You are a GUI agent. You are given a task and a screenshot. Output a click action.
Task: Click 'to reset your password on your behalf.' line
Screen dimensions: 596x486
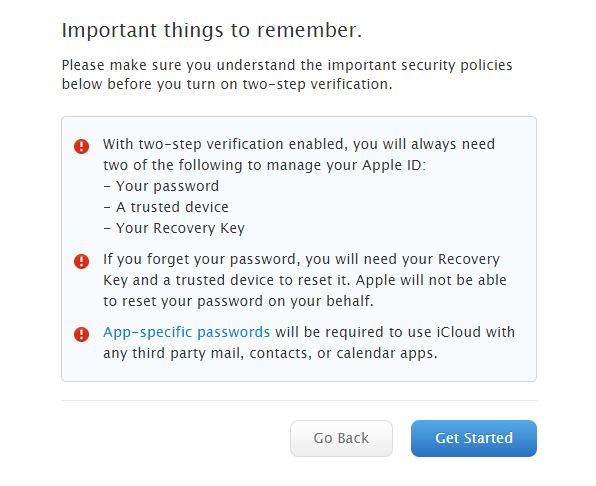click(x=238, y=301)
